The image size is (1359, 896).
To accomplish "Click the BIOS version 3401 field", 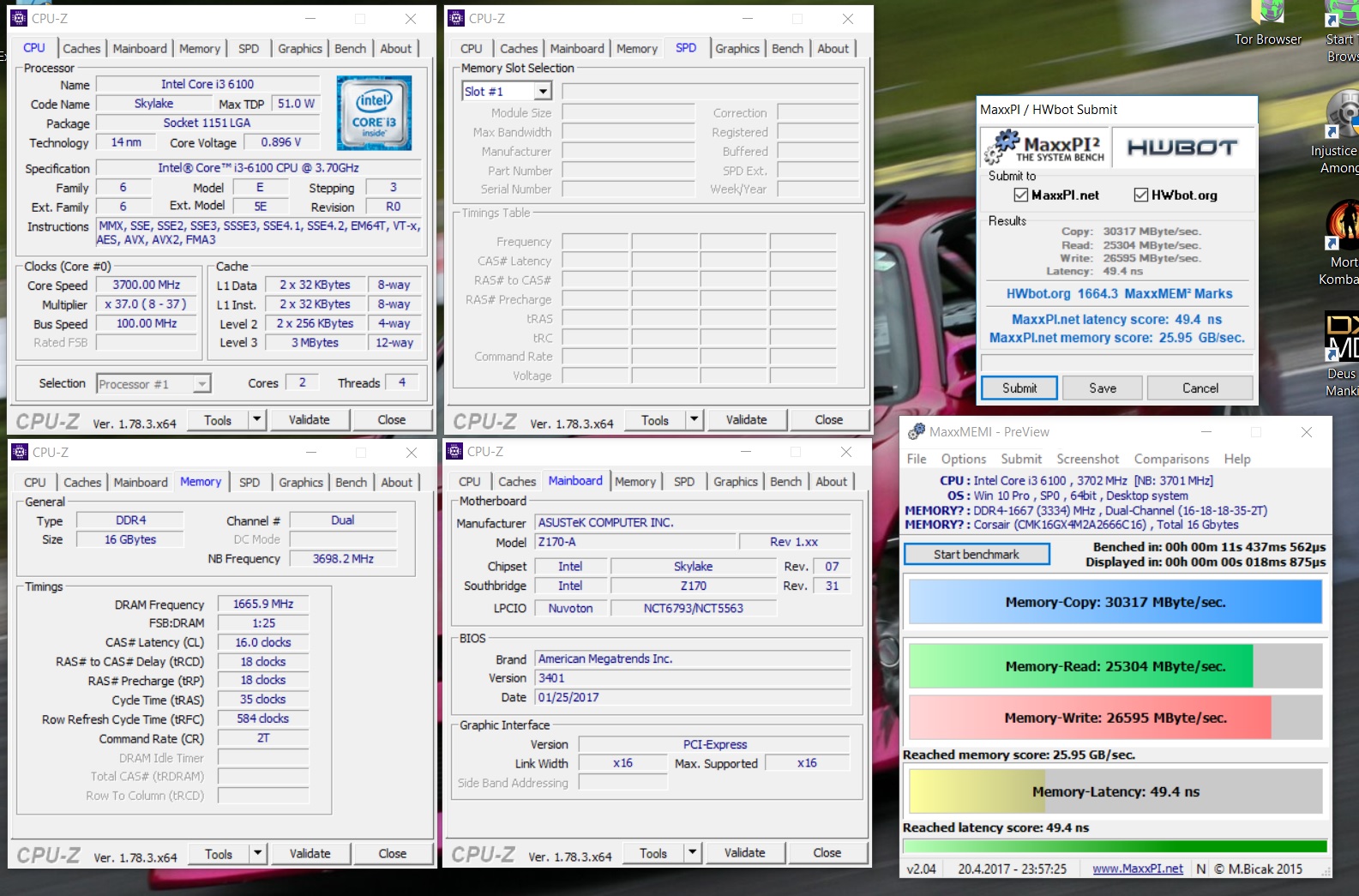I will coord(693,677).
